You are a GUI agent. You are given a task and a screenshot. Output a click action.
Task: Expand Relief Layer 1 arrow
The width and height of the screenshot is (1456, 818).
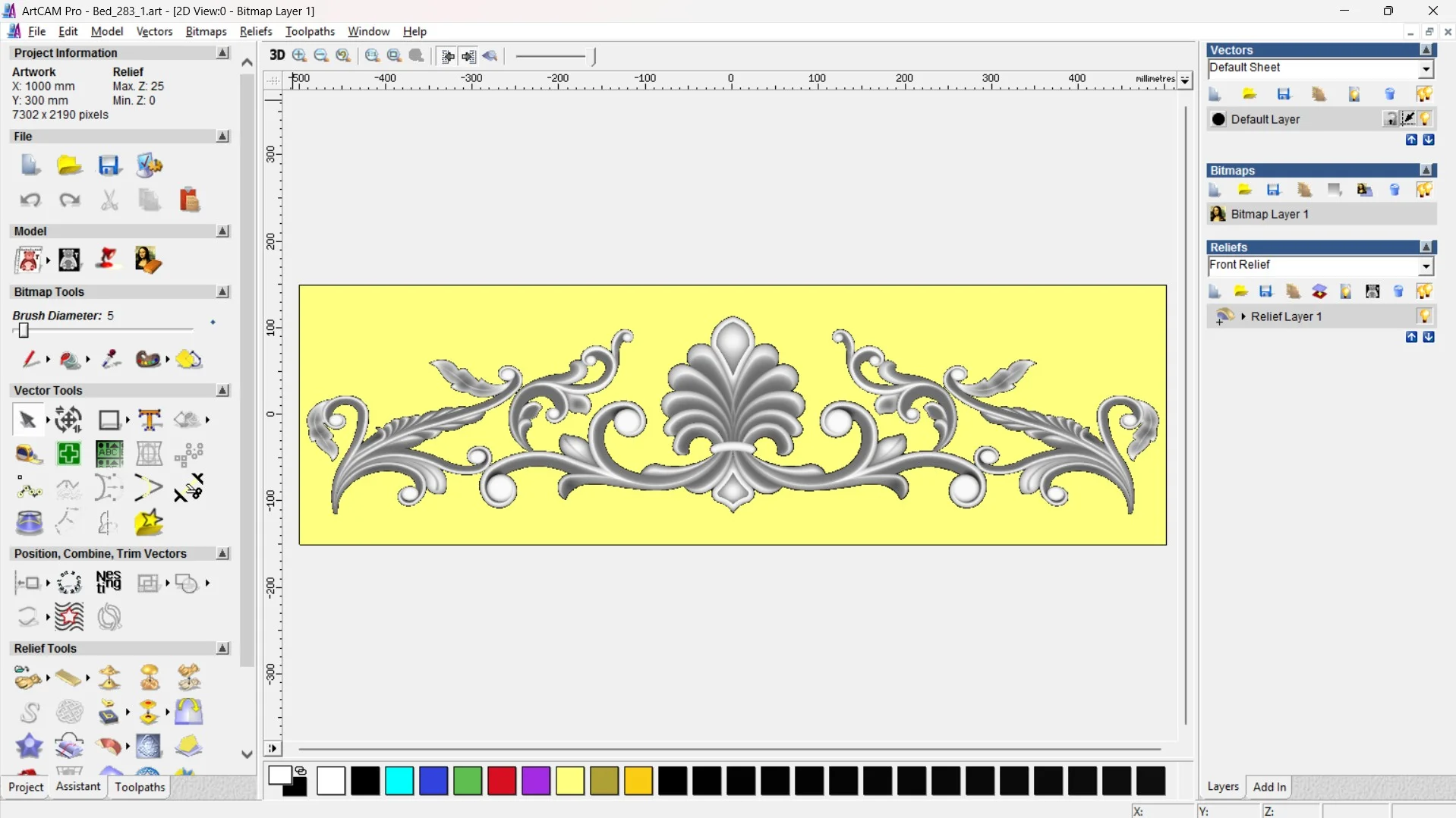pos(1243,316)
